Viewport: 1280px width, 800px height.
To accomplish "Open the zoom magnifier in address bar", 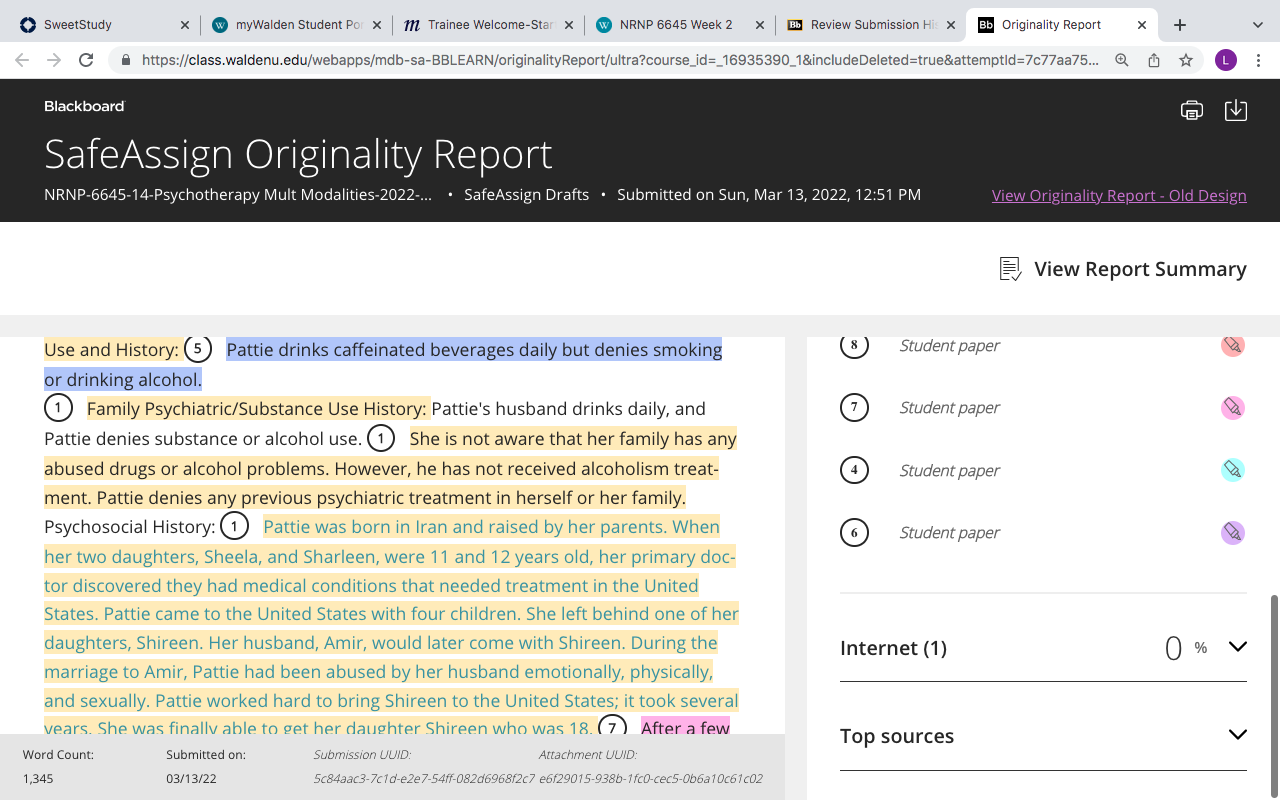I will tap(1122, 60).
